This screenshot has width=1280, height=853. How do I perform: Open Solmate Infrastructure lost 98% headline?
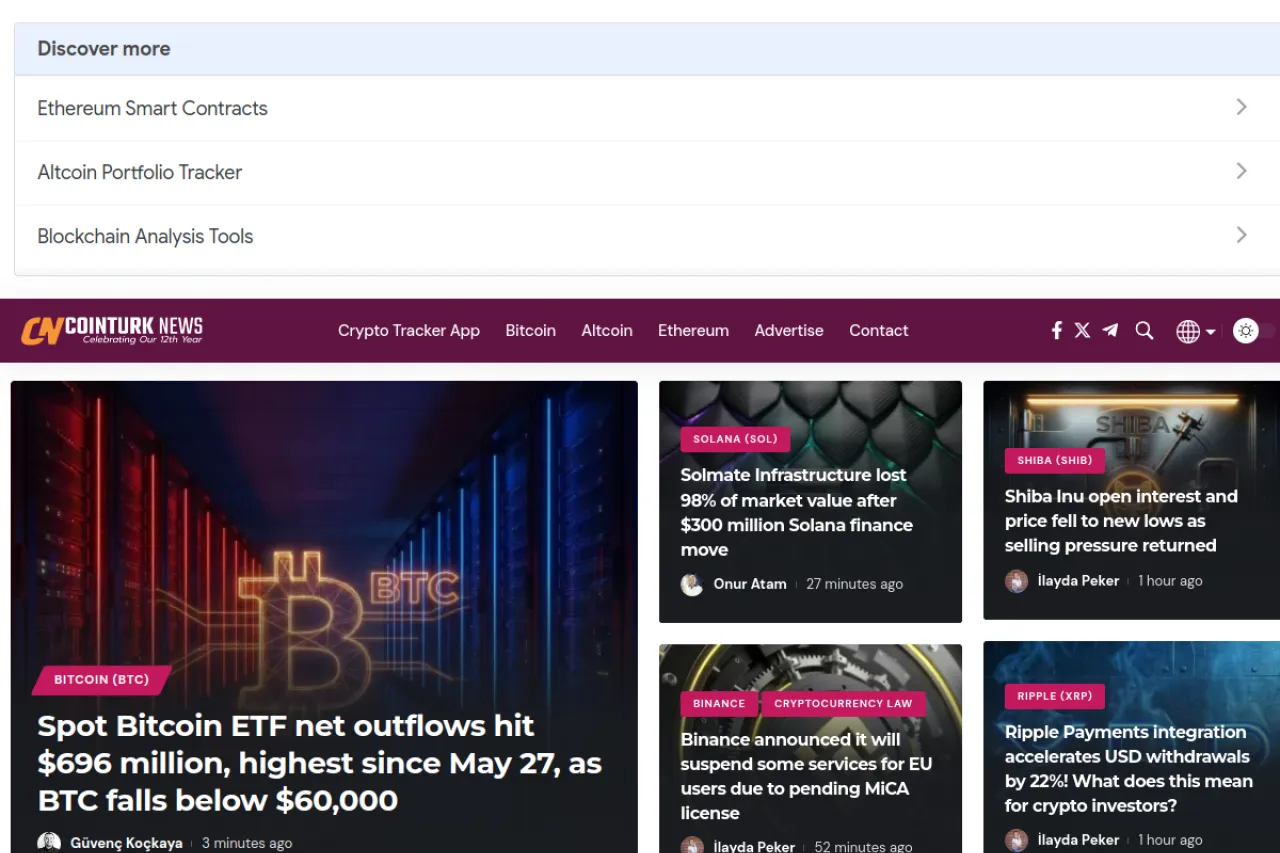[796, 512]
